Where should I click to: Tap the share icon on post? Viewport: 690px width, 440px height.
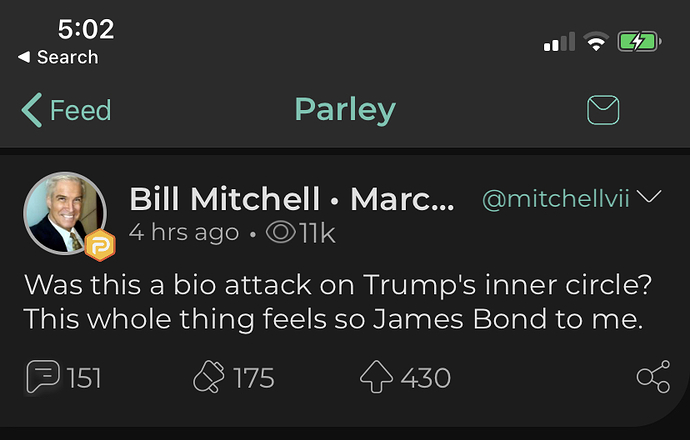pyautogui.click(x=652, y=377)
